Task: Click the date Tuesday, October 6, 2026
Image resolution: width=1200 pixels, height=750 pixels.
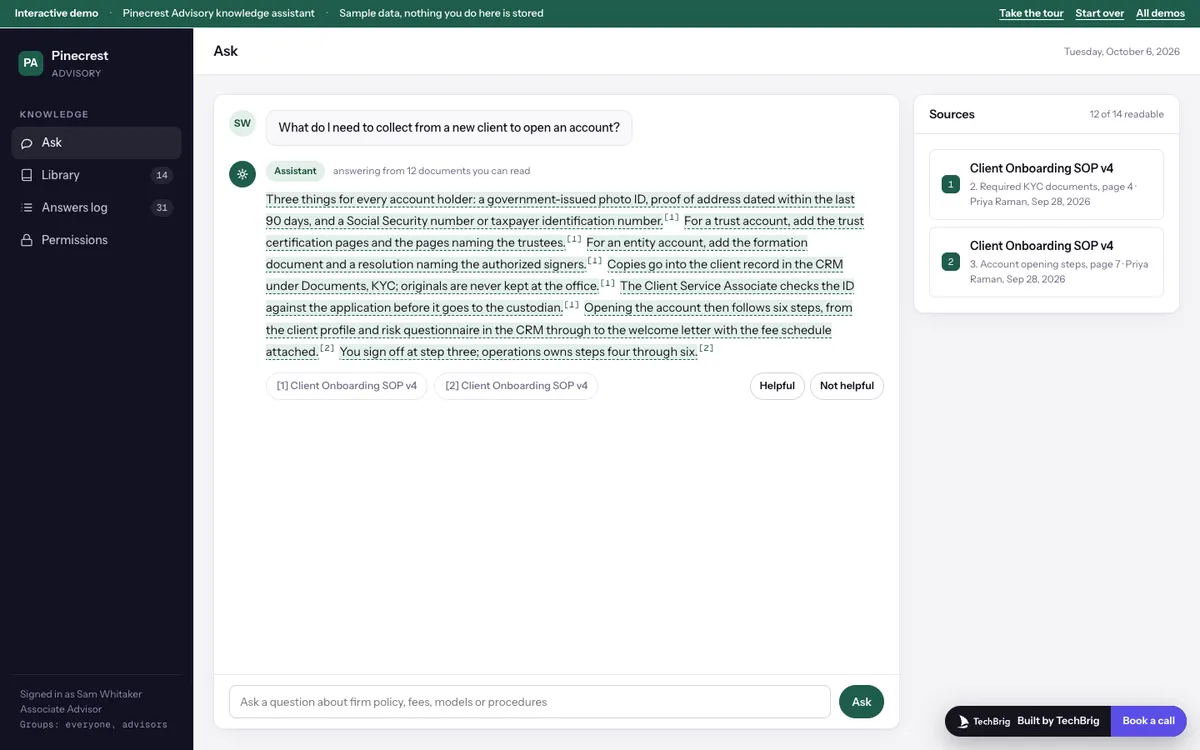Action: pos(1122,52)
